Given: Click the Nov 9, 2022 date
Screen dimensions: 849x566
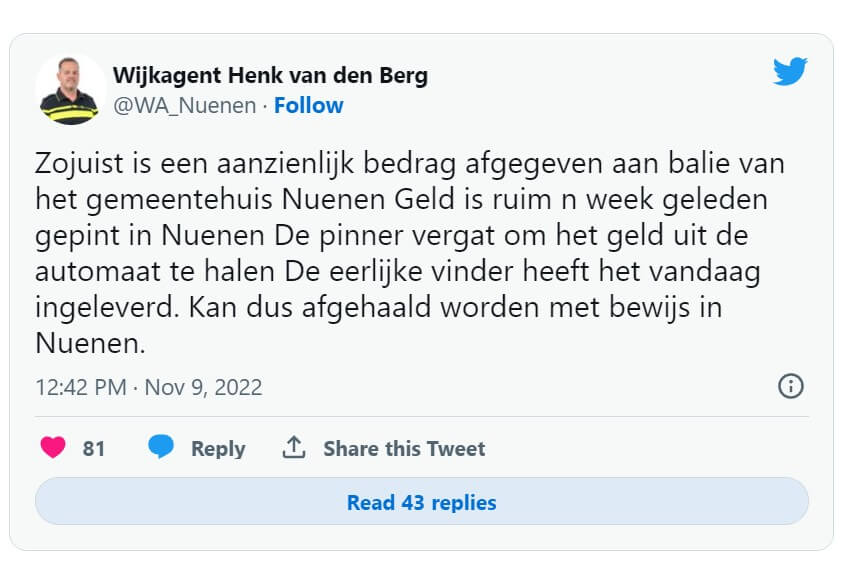Looking at the screenshot, I should coord(203,387).
